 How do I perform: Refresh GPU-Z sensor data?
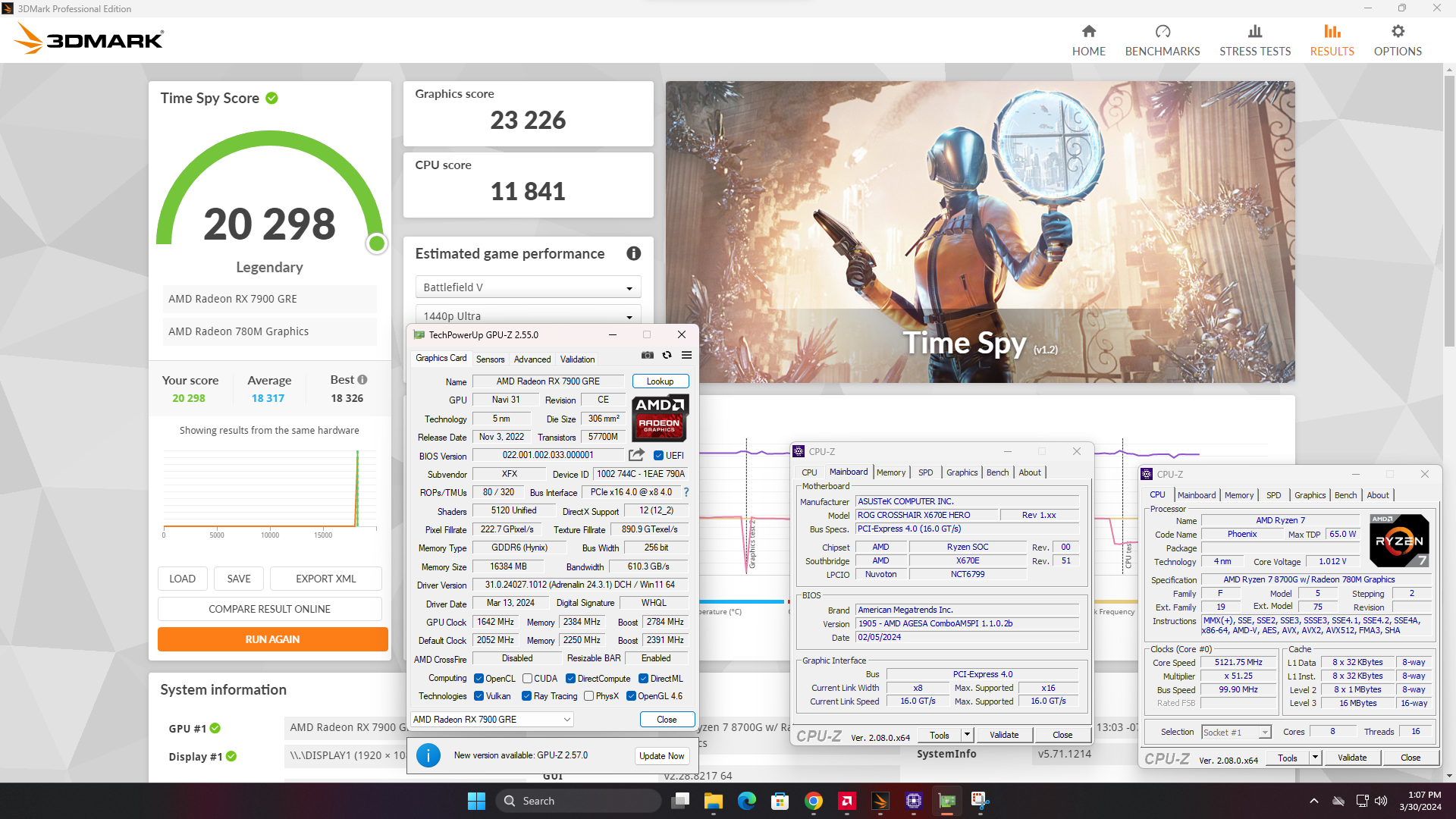click(667, 355)
